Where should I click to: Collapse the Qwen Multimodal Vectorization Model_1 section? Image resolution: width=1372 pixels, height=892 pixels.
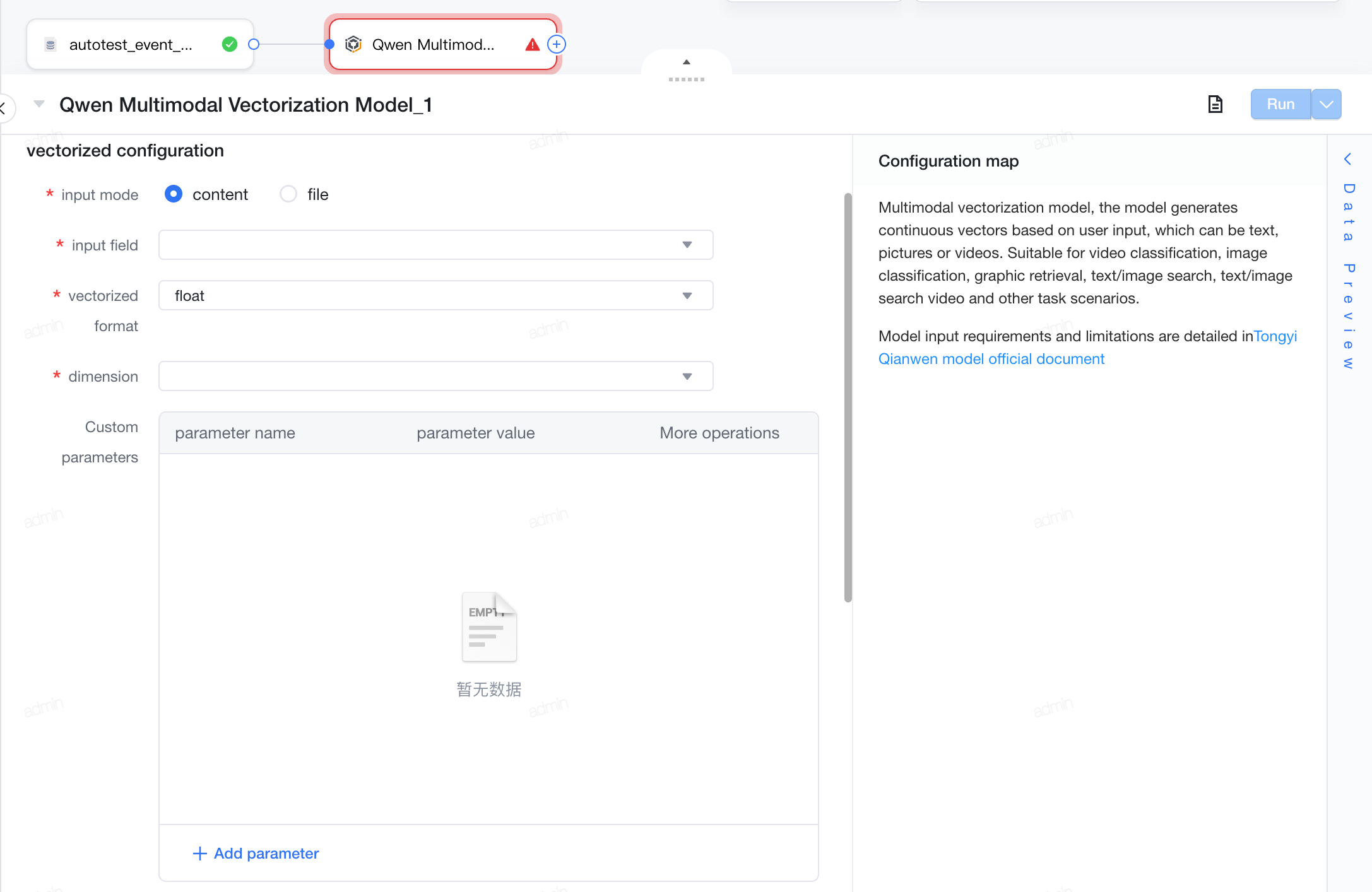click(39, 104)
